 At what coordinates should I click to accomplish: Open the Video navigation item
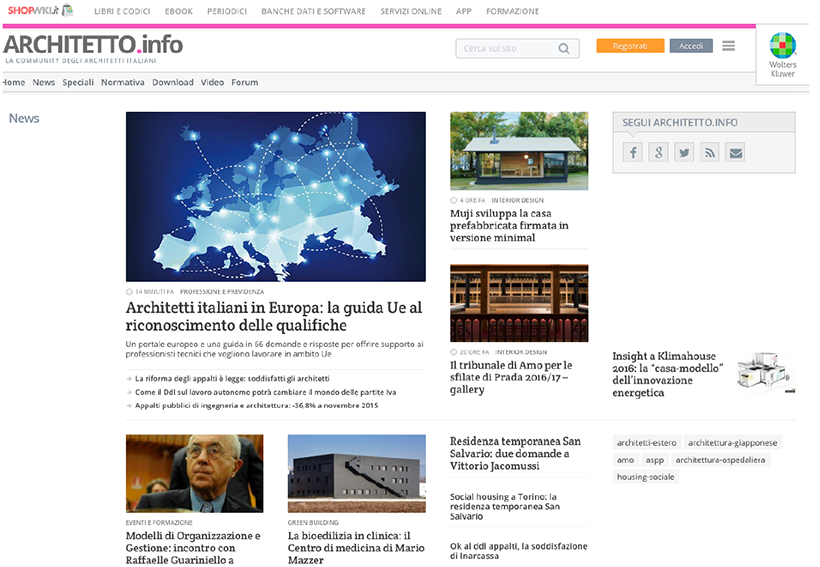point(212,82)
